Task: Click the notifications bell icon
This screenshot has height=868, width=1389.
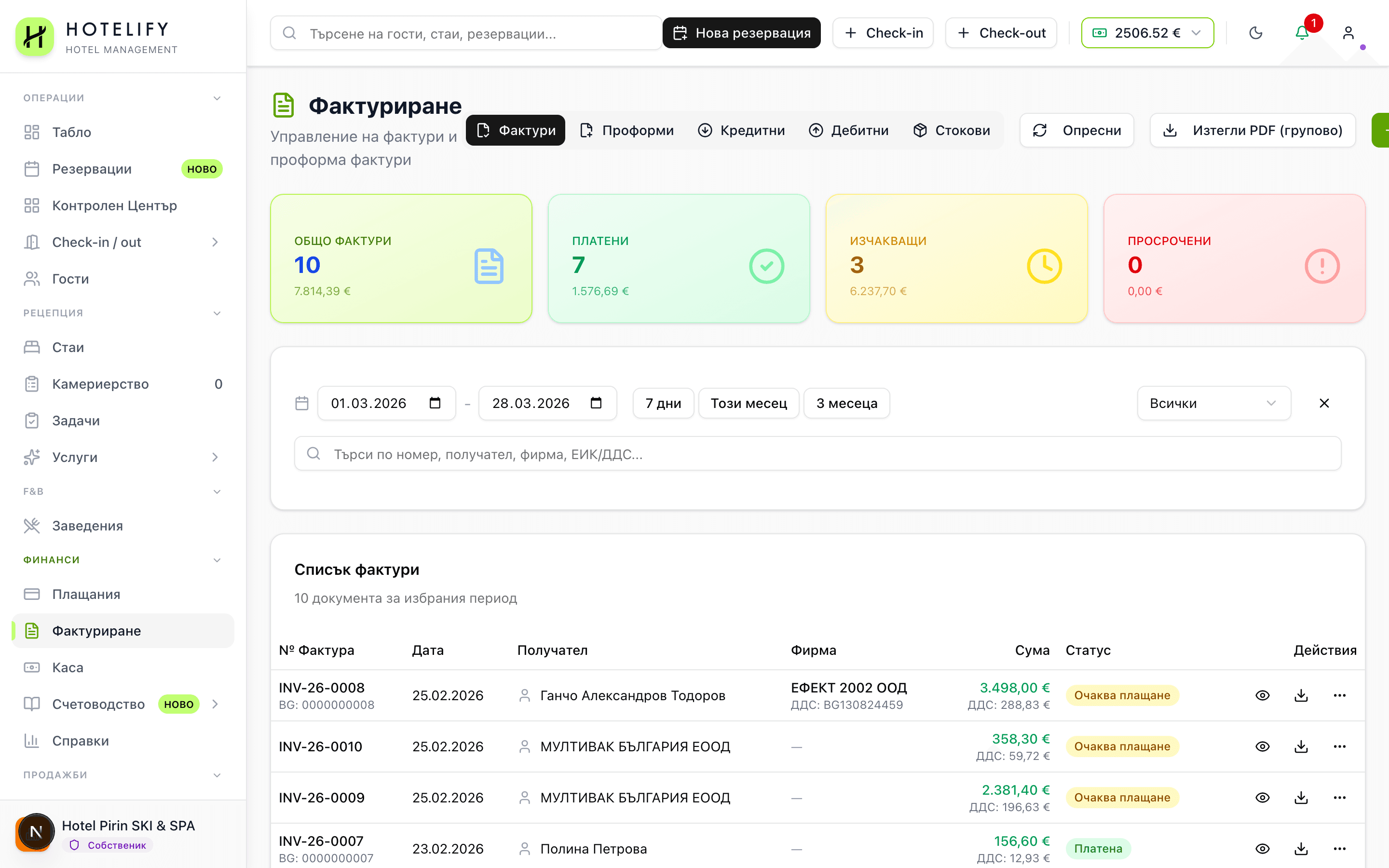Action: tap(1301, 33)
